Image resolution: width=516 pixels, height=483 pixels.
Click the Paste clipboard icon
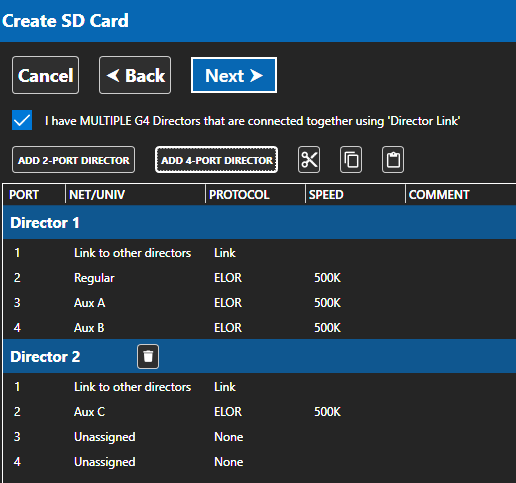393,160
